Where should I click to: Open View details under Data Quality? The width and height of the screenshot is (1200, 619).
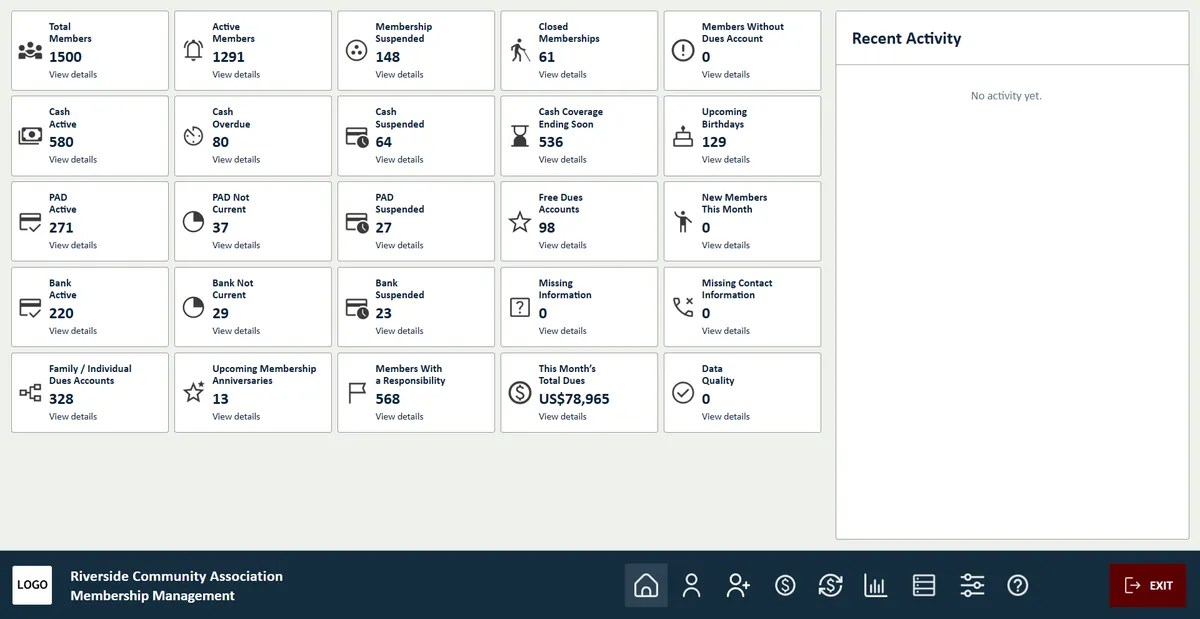(725, 416)
